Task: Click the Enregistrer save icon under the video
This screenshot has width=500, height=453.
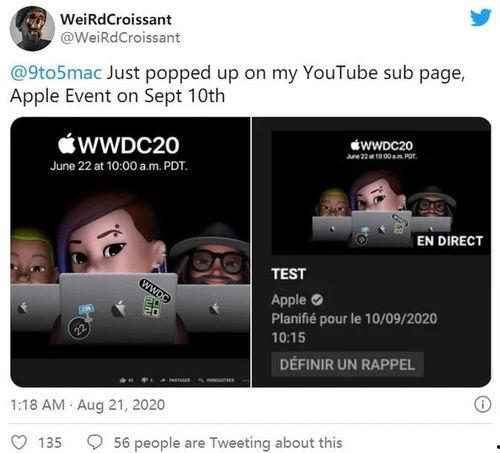Action: (201, 380)
